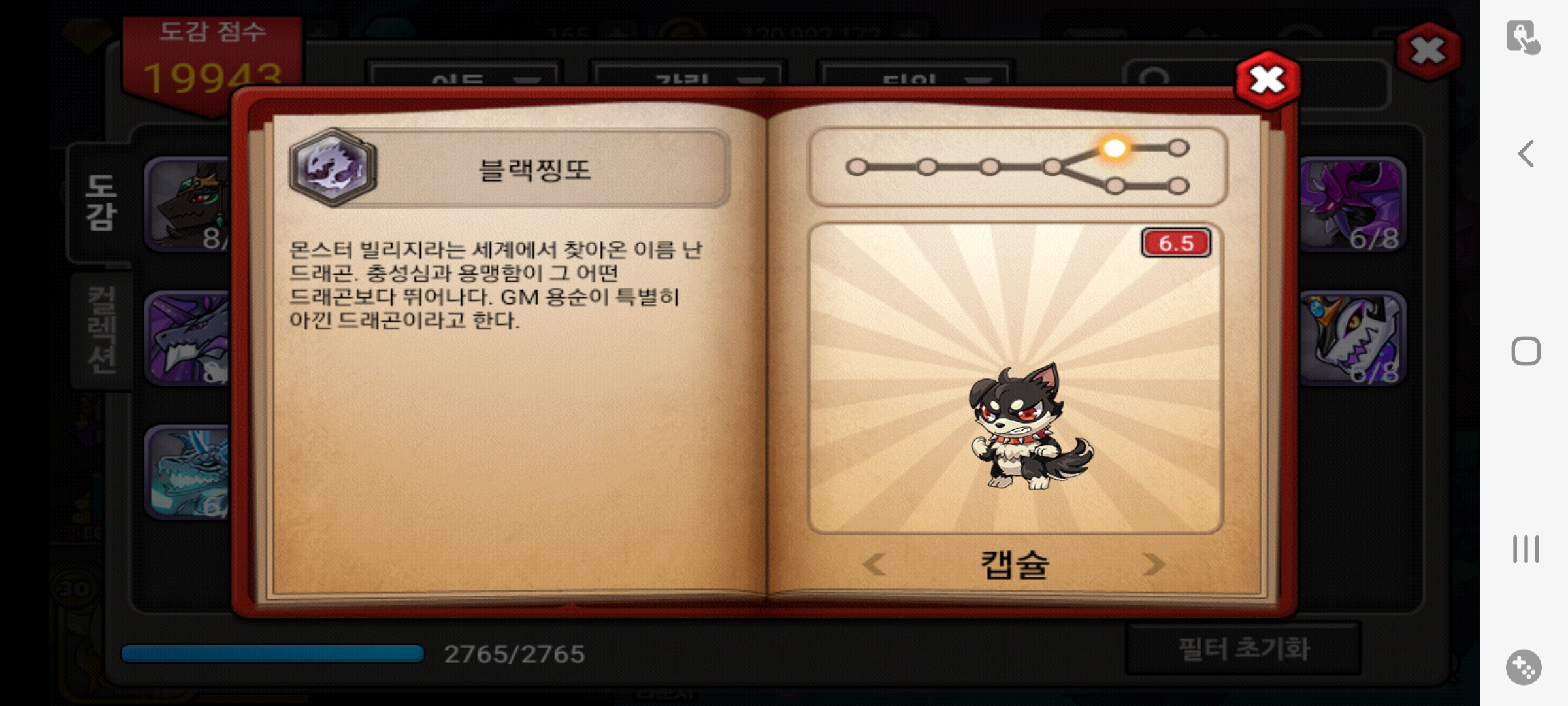Select the fourth evolution branching node
This screenshot has width=1568, height=706.
coord(1052,167)
